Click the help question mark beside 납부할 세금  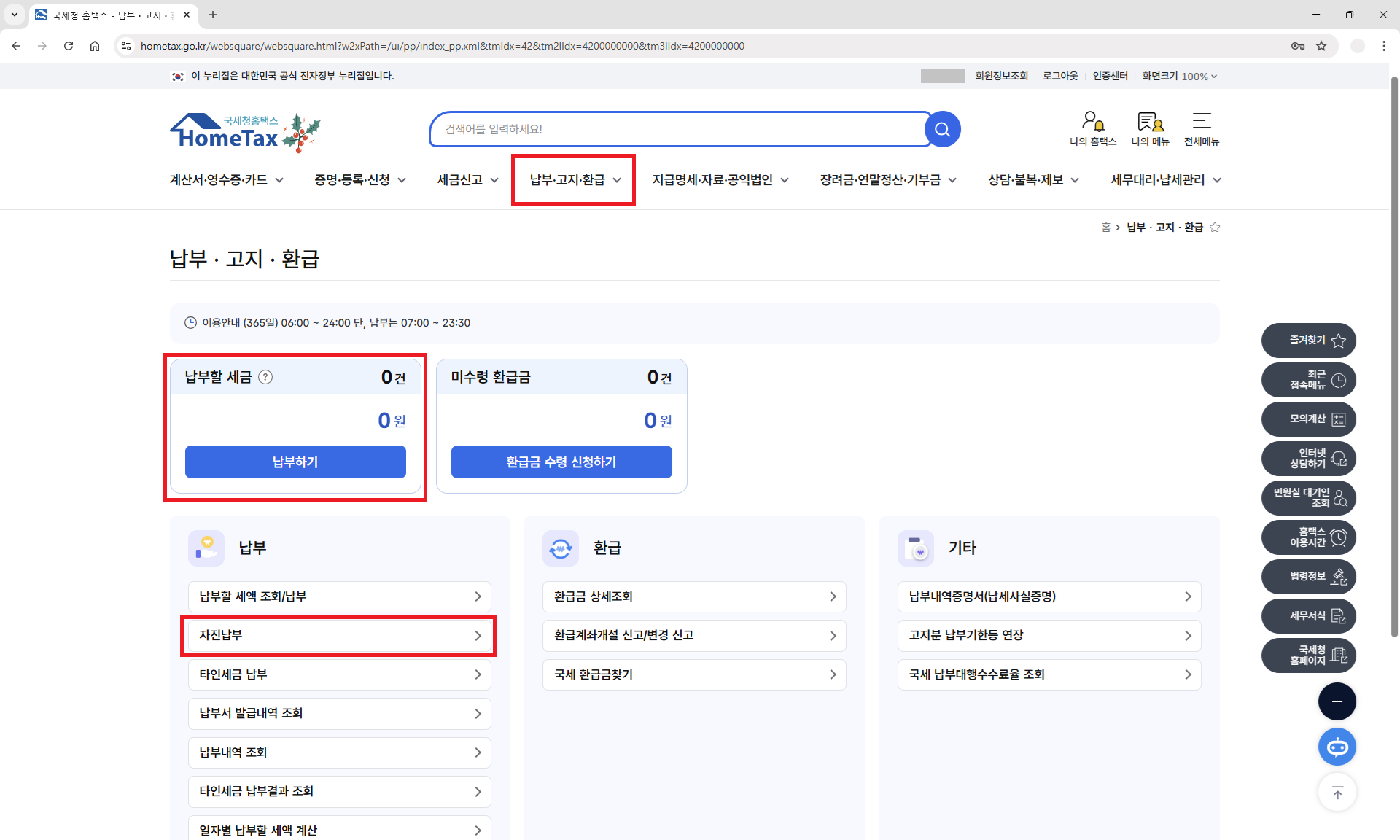[265, 377]
